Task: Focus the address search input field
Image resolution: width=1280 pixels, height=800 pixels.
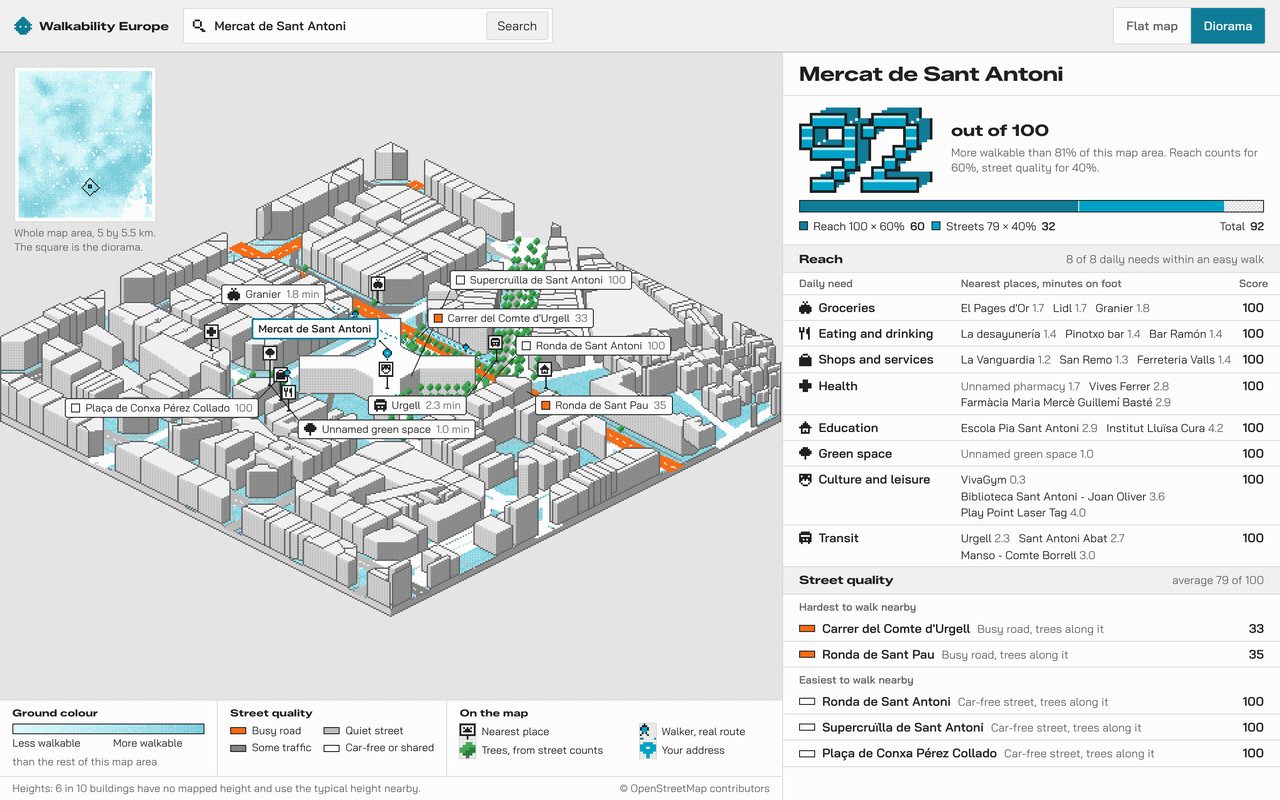Action: (x=346, y=26)
